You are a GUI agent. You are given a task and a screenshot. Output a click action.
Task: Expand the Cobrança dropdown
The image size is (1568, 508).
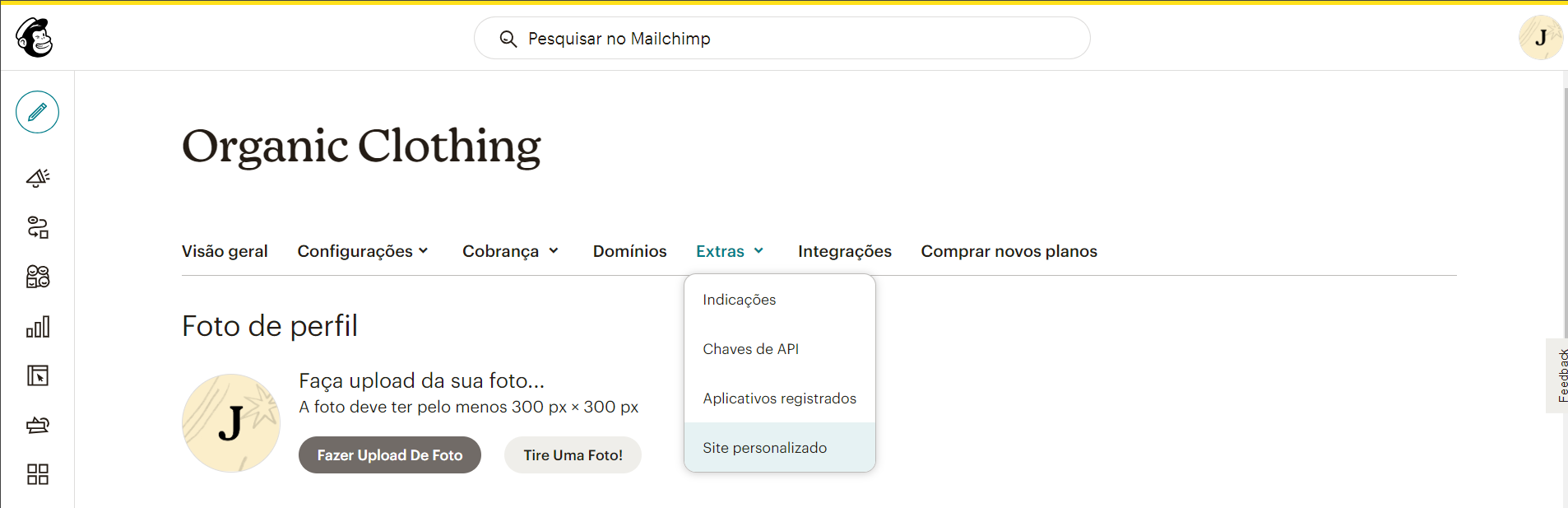(x=510, y=251)
